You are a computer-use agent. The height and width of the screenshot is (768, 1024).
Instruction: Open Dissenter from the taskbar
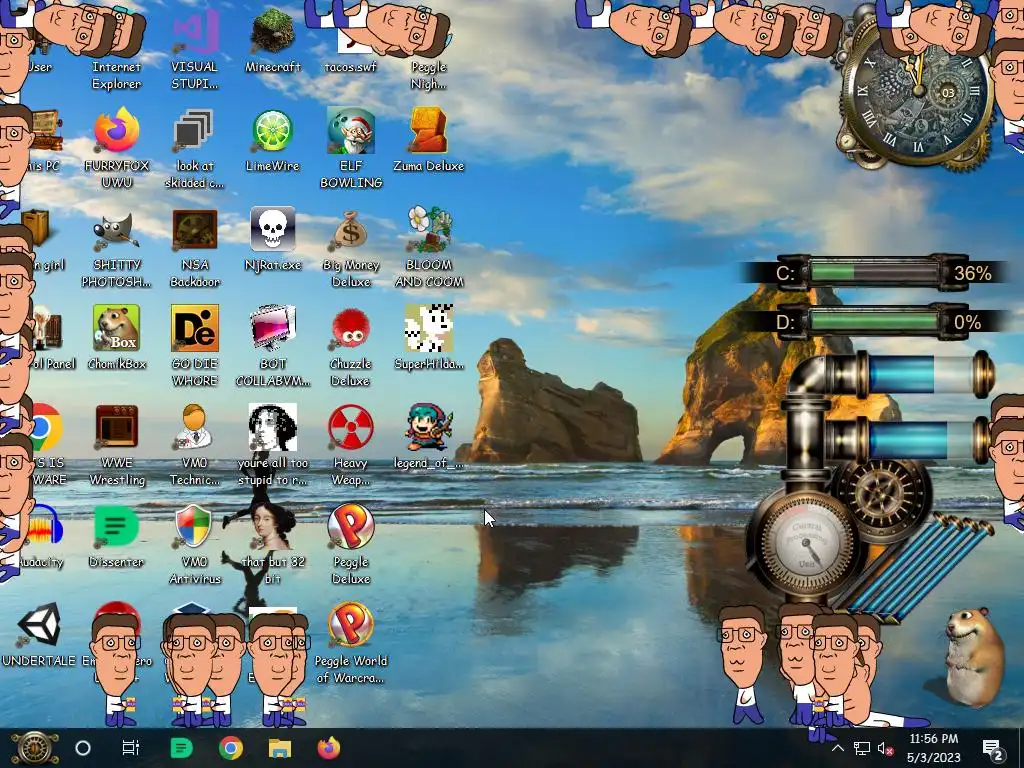coord(181,748)
